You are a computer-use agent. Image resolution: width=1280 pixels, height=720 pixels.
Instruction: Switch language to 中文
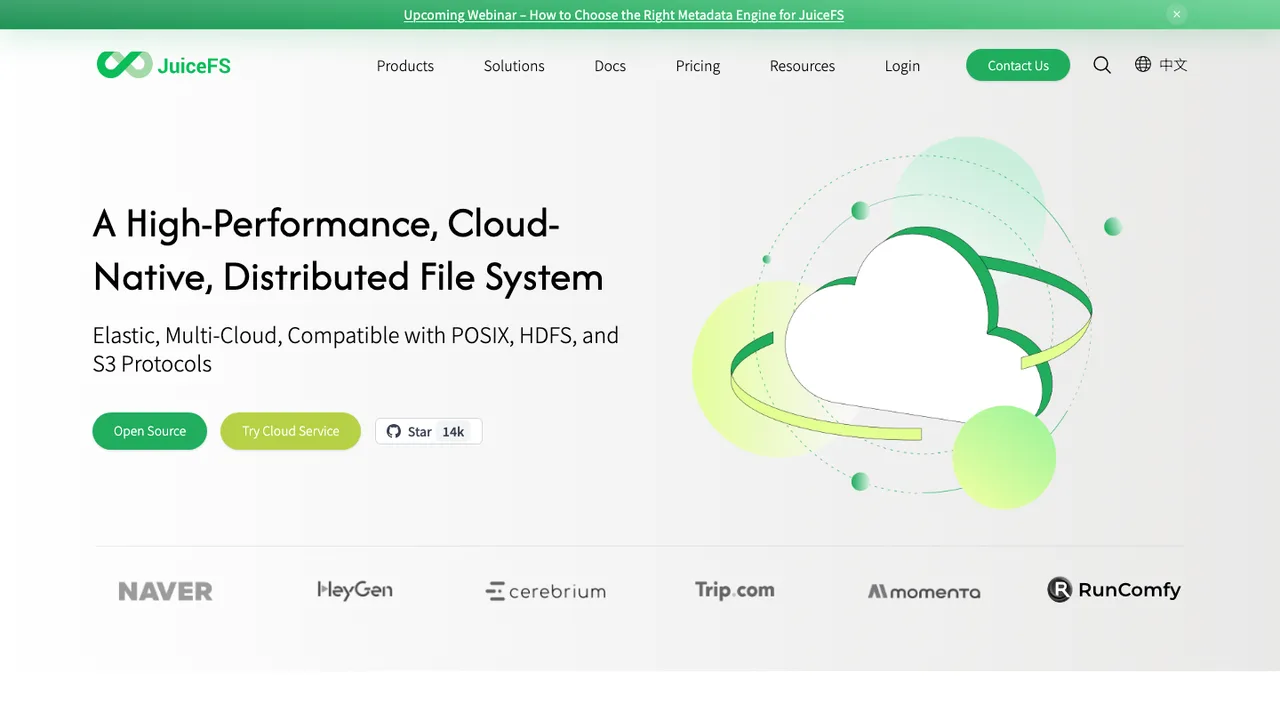1173,65
